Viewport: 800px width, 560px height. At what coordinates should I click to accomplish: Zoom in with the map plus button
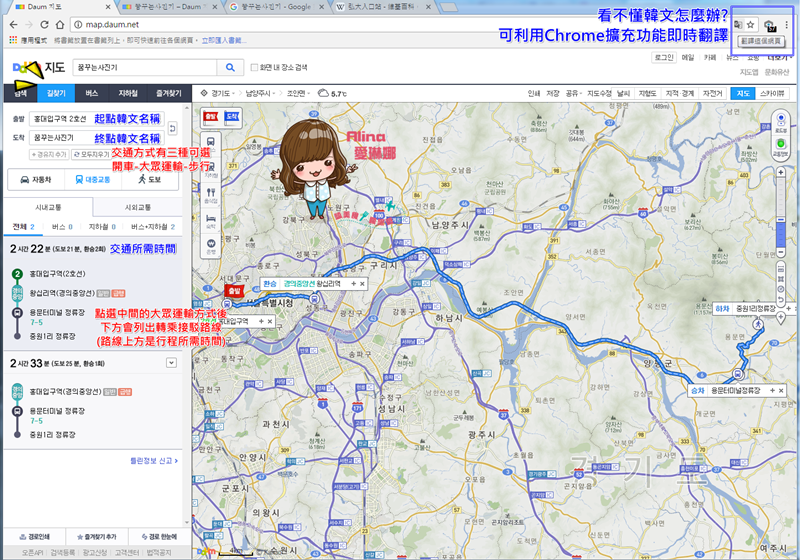[x=781, y=173]
